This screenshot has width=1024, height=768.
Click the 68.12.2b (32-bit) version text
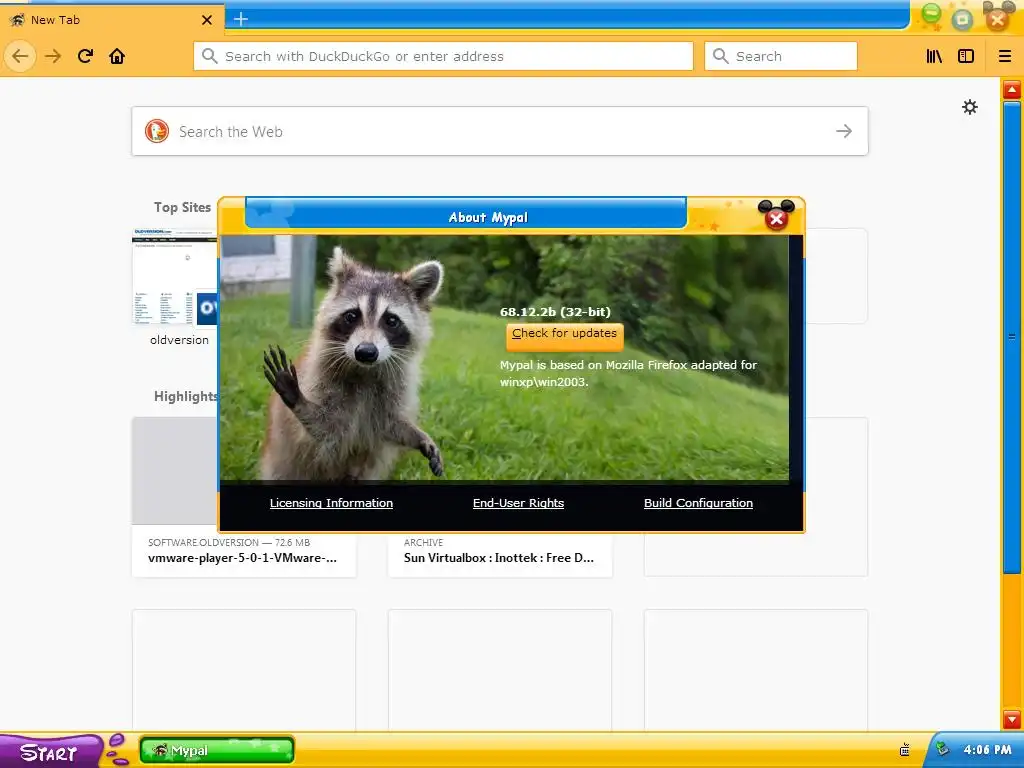click(555, 312)
